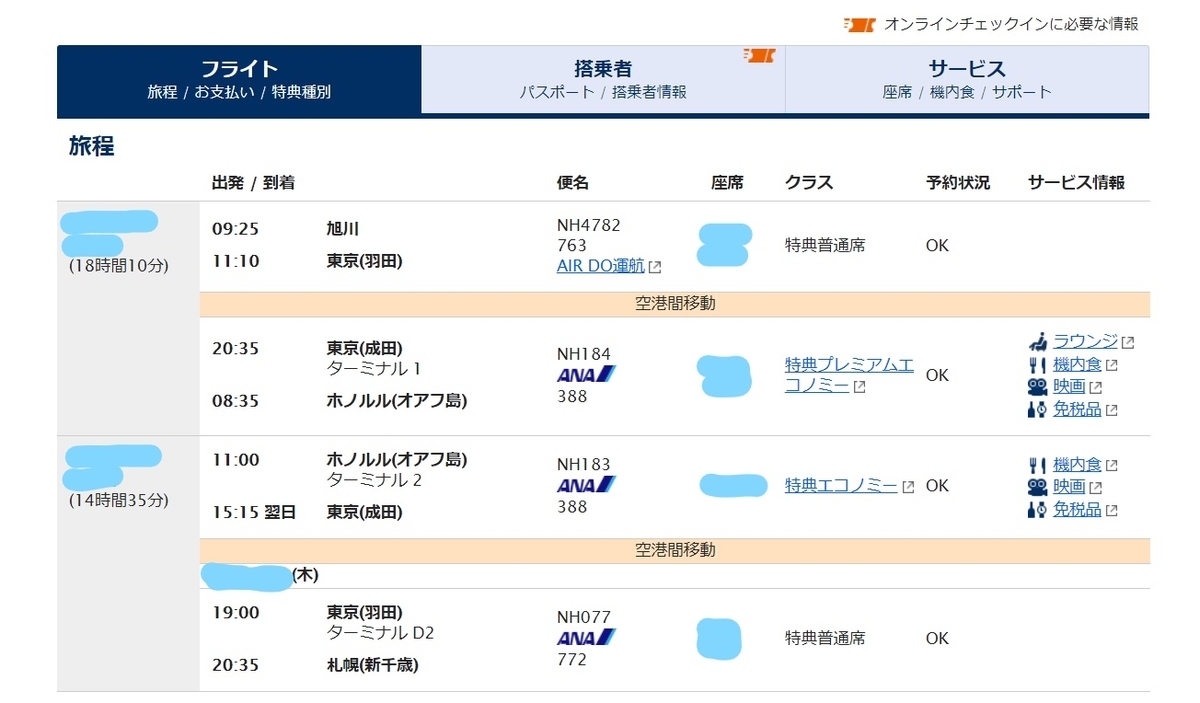The width and height of the screenshot is (1200, 703).
Task: Click online check-in icon in top legend
Action: [x=860, y=24]
